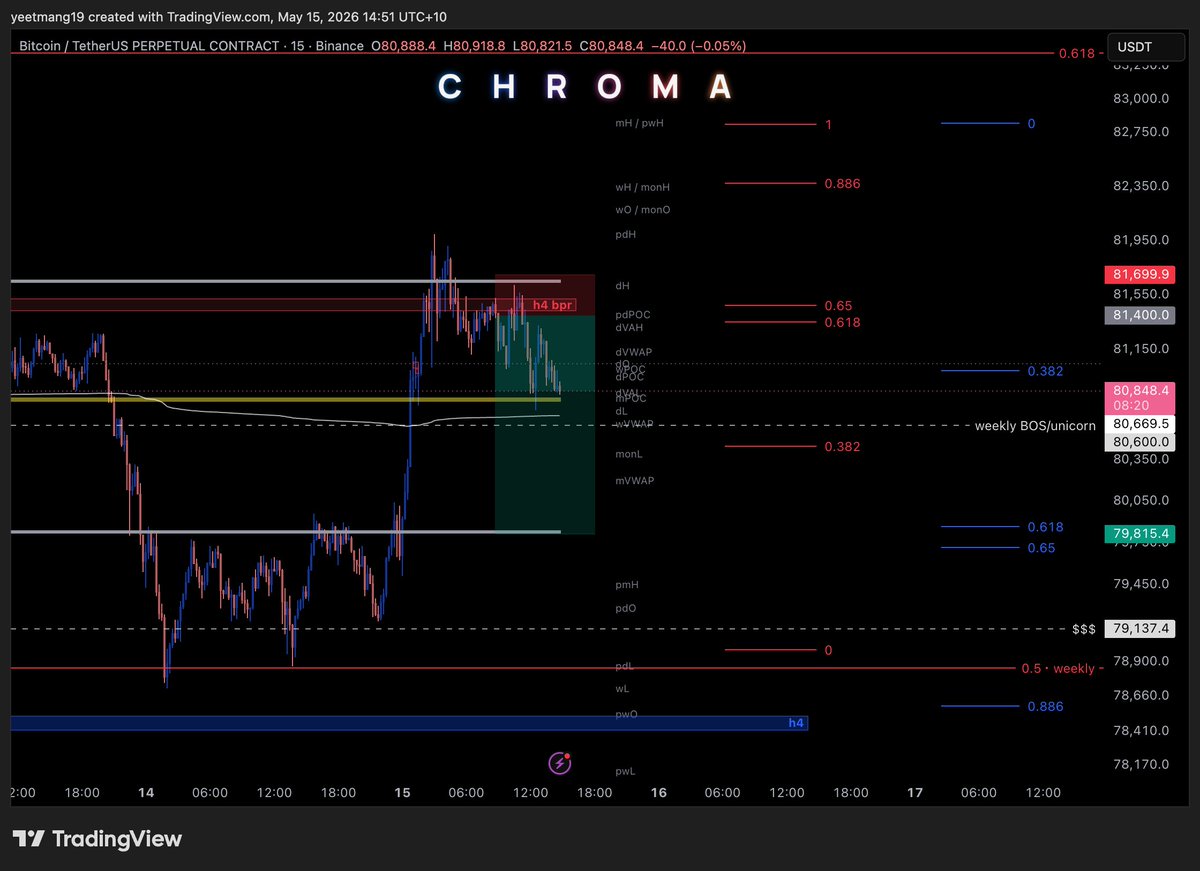Click 82,350.0 on the price axis

click(1141, 186)
